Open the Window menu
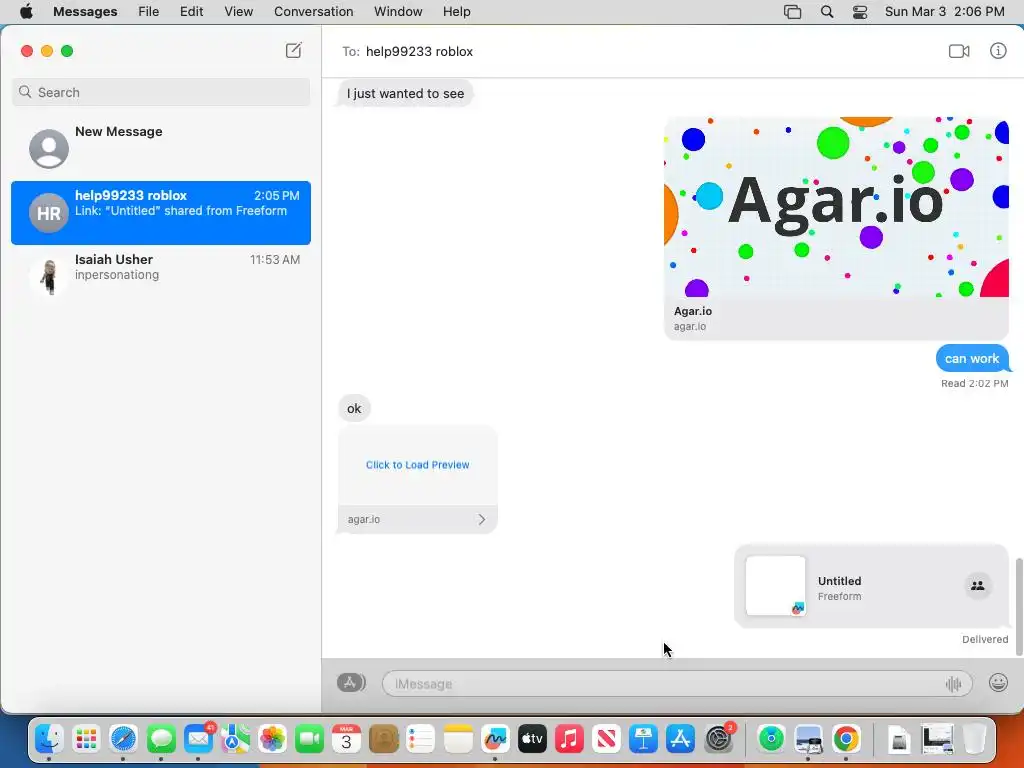Image resolution: width=1024 pixels, height=768 pixels. click(398, 12)
